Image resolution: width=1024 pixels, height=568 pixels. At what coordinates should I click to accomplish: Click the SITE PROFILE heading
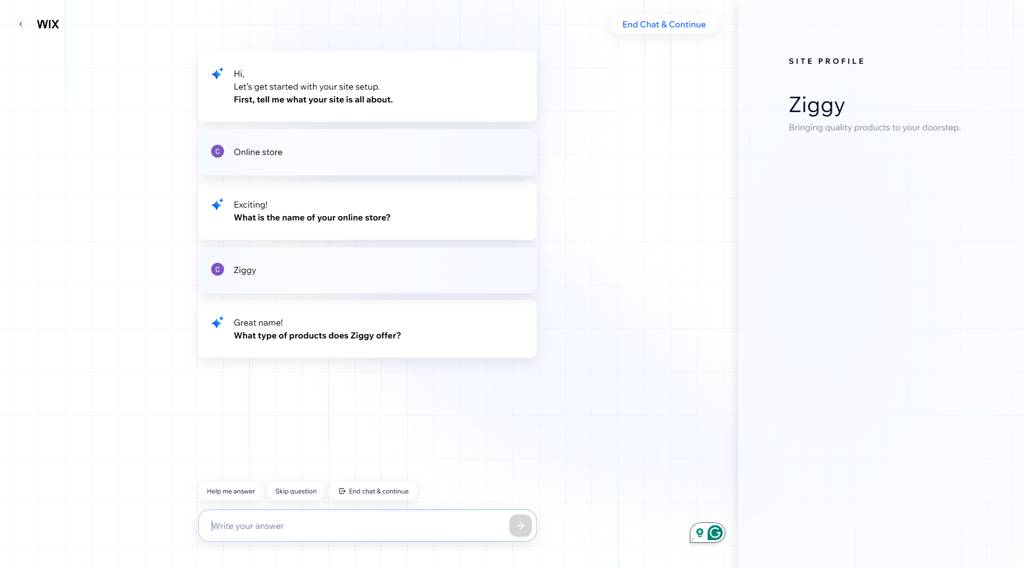pyautogui.click(x=826, y=61)
